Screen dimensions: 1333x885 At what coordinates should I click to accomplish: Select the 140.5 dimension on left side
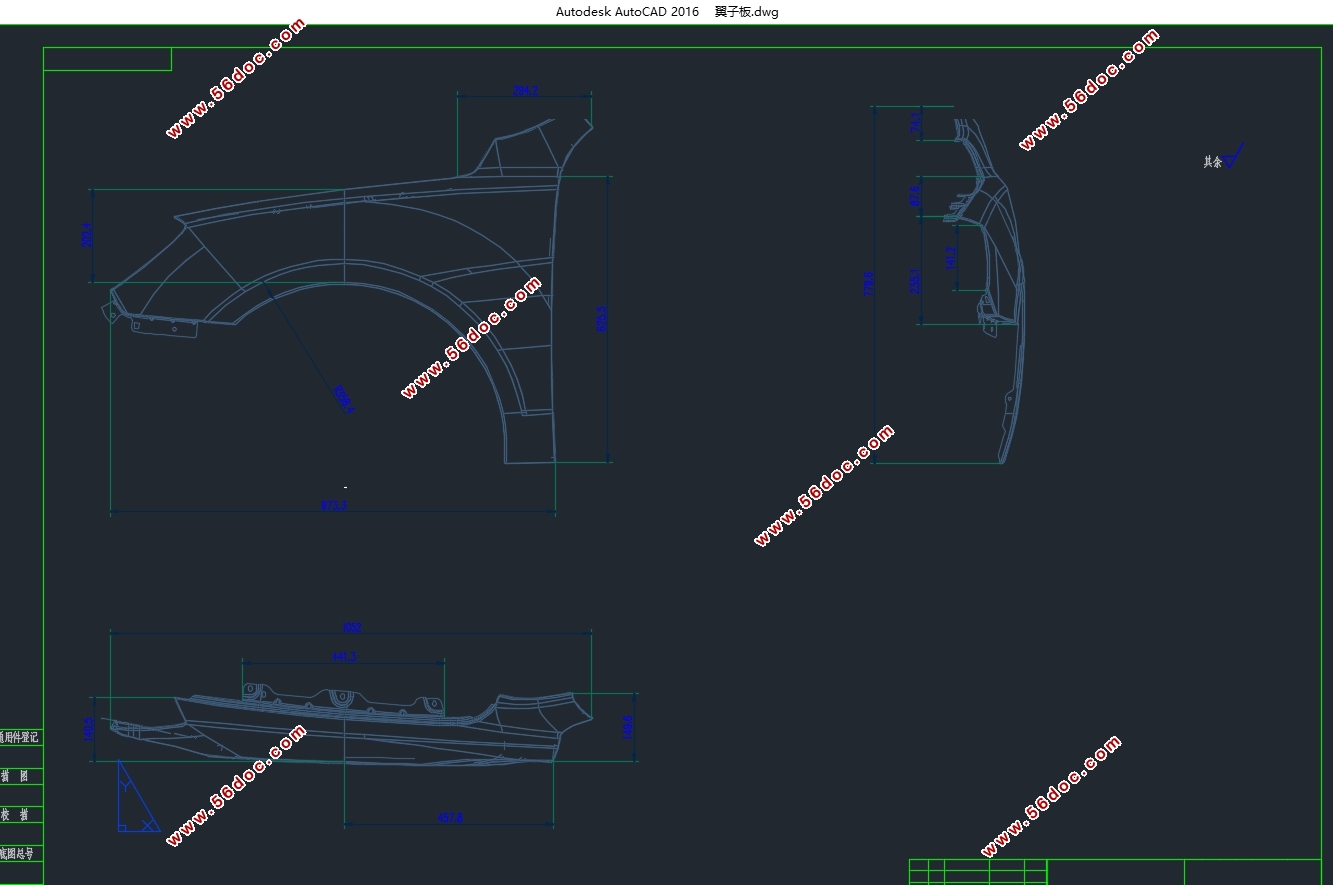point(88,729)
